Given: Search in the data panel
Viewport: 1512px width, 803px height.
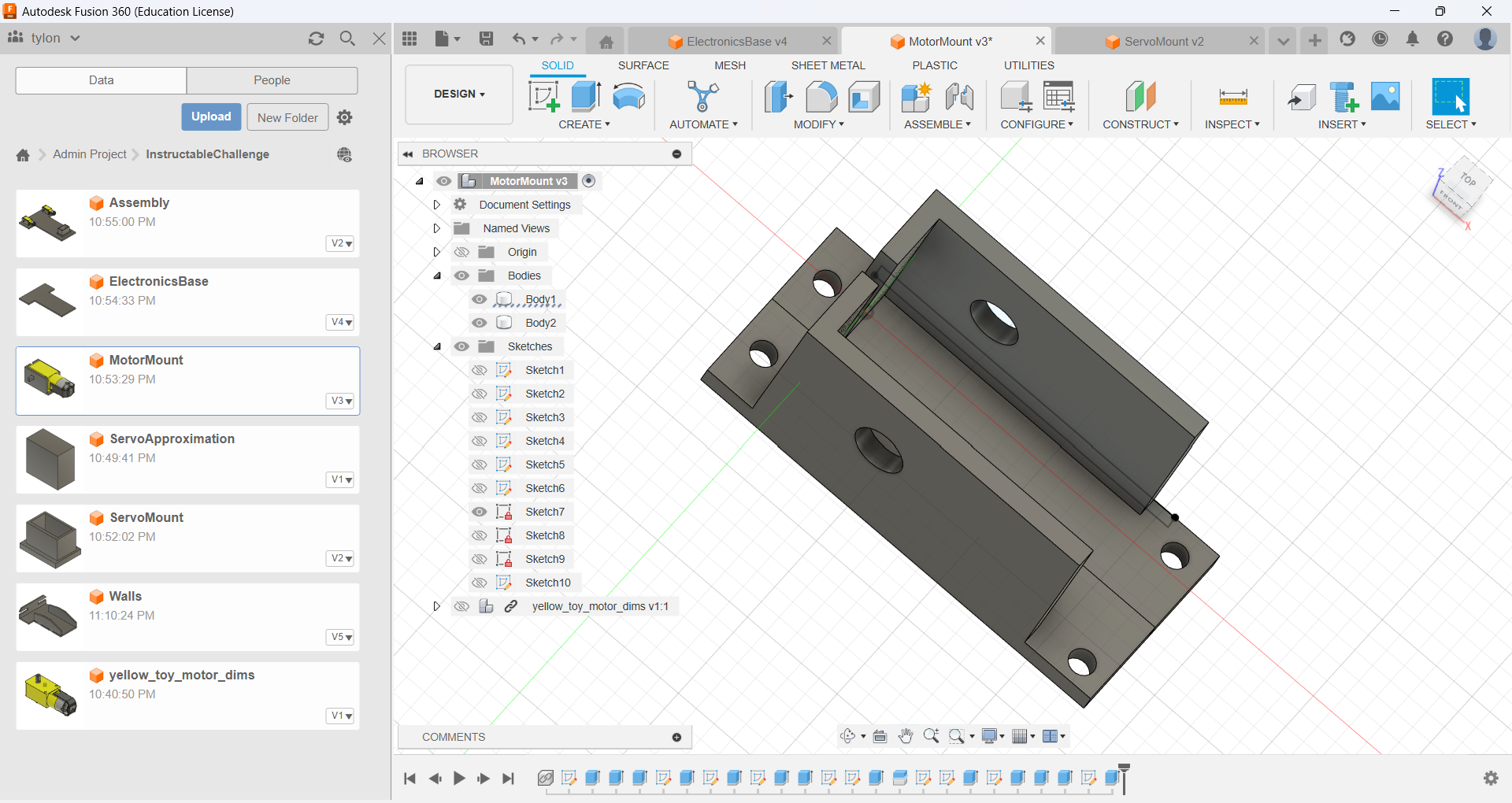Looking at the screenshot, I should coord(347,39).
